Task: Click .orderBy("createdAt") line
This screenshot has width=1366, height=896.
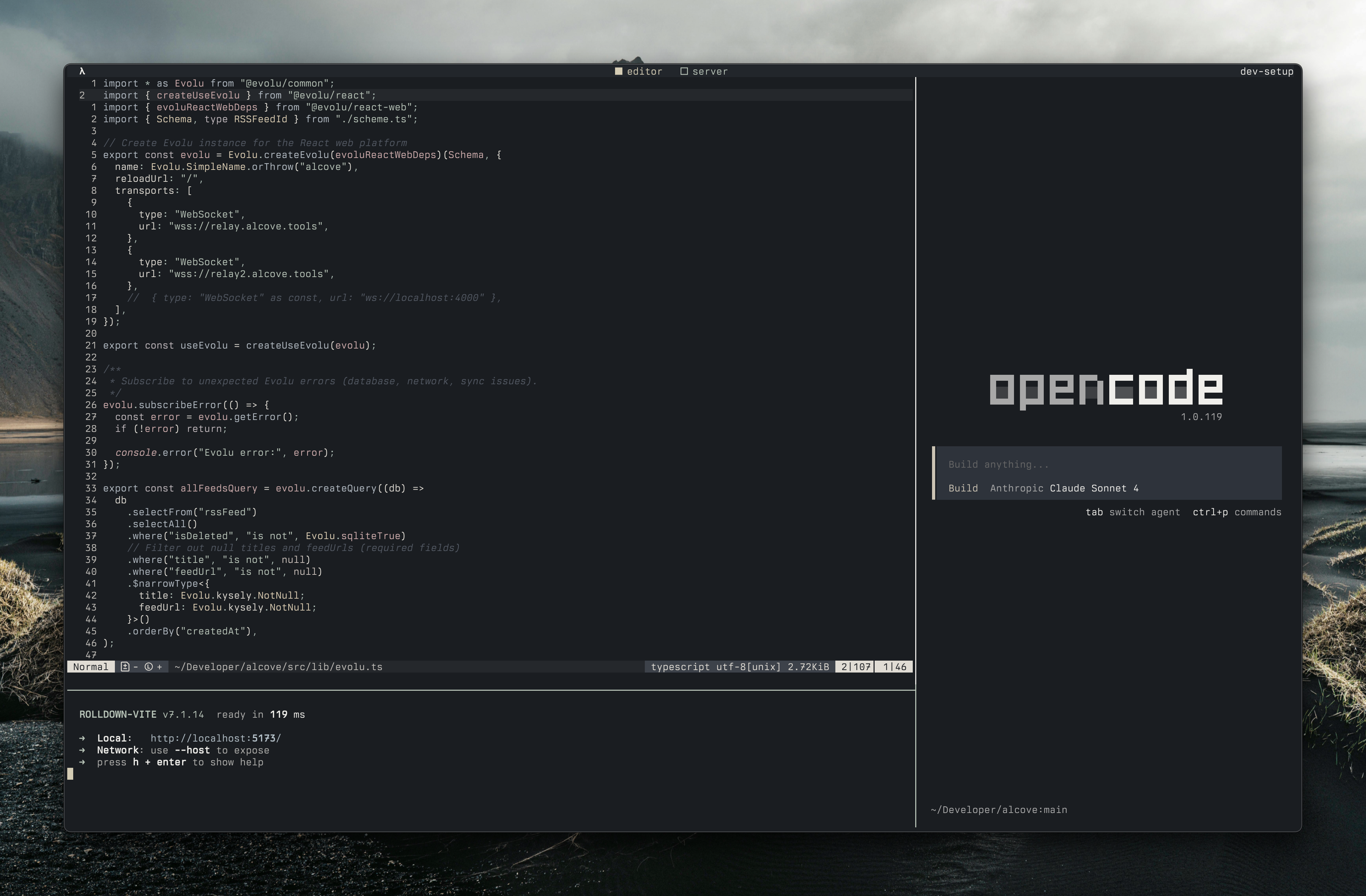Action: tap(192, 632)
